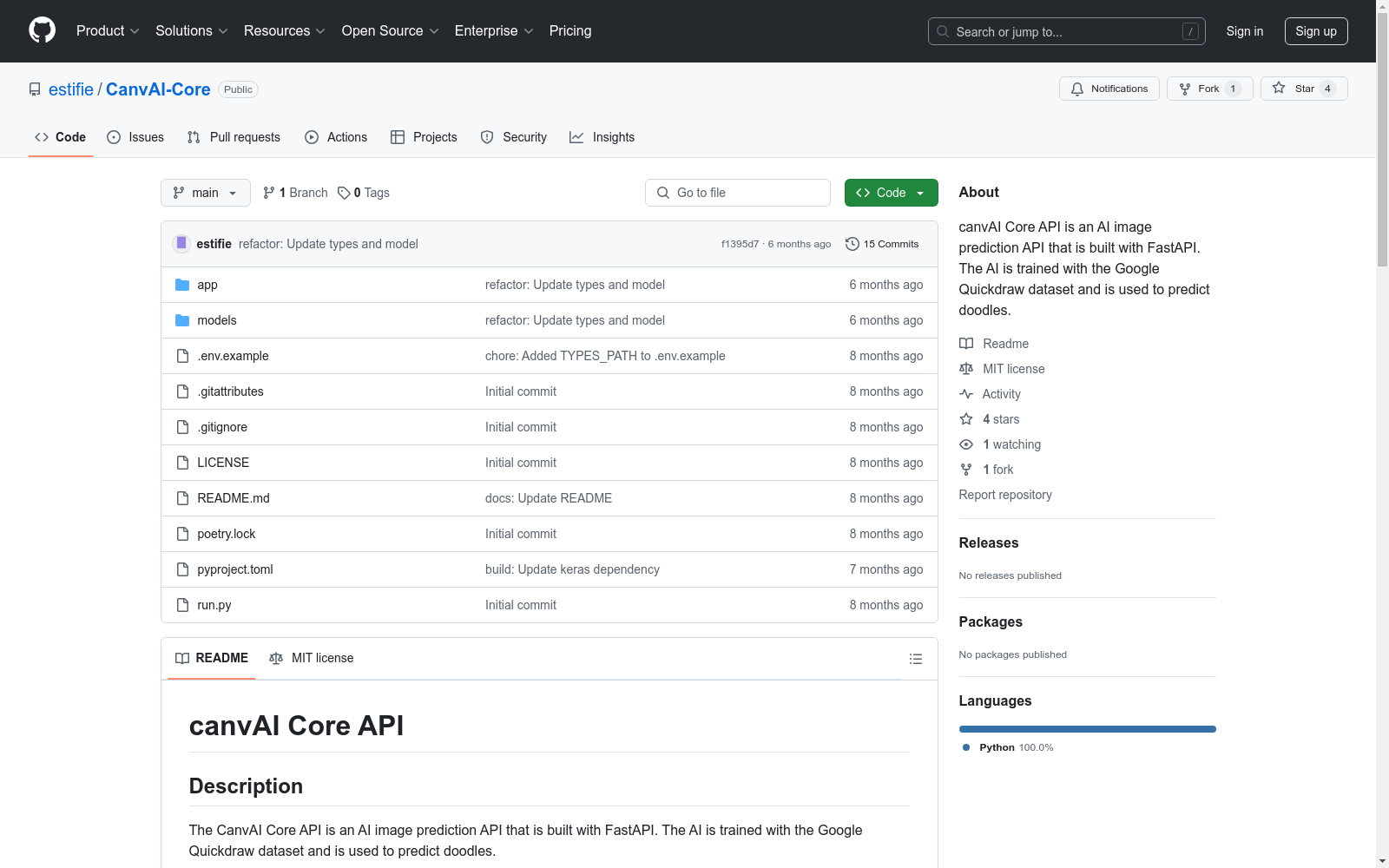
Task: Open commit hash f1395d7
Action: click(x=740, y=244)
